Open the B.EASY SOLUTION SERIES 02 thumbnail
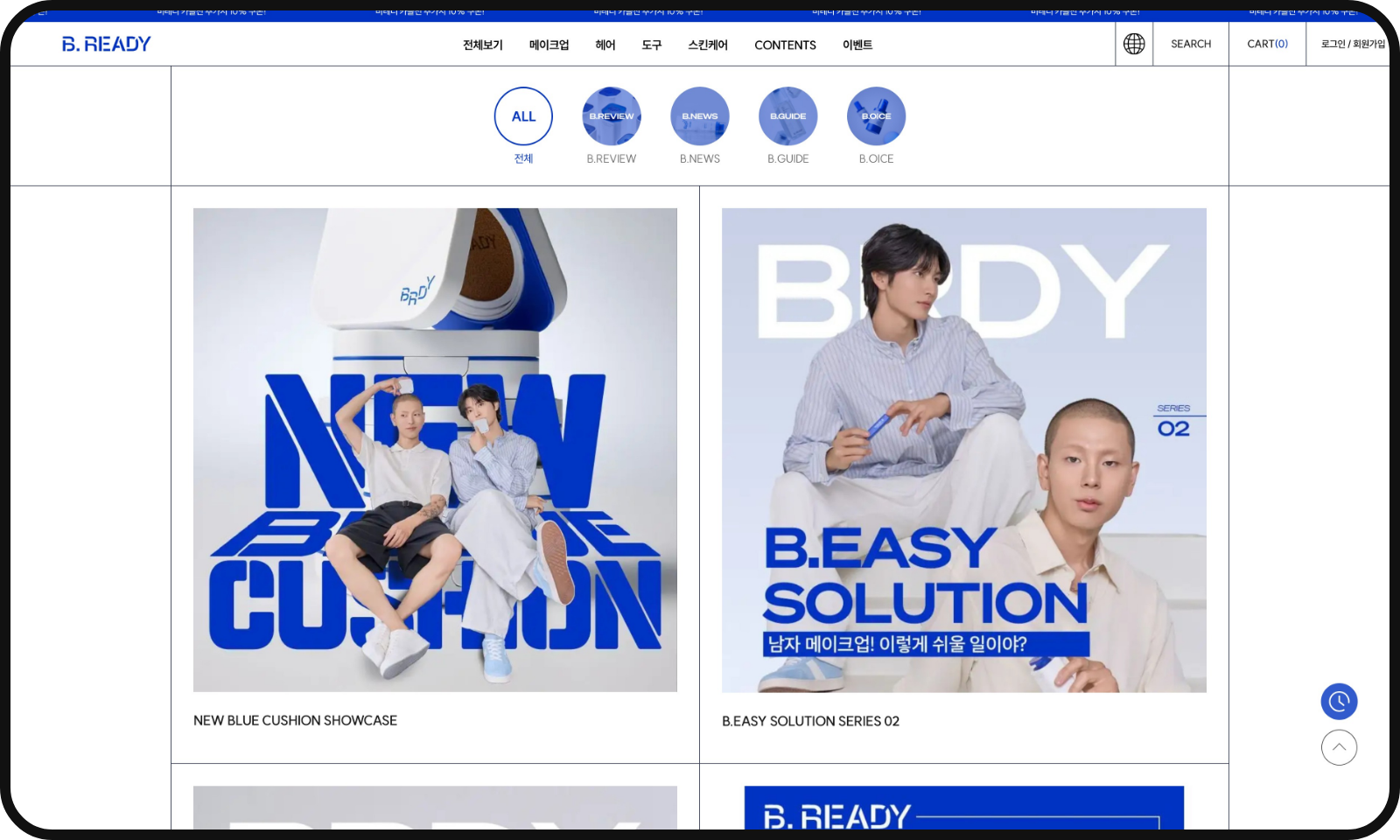The height and width of the screenshot is (840, 1400). [x=963, y=449]
